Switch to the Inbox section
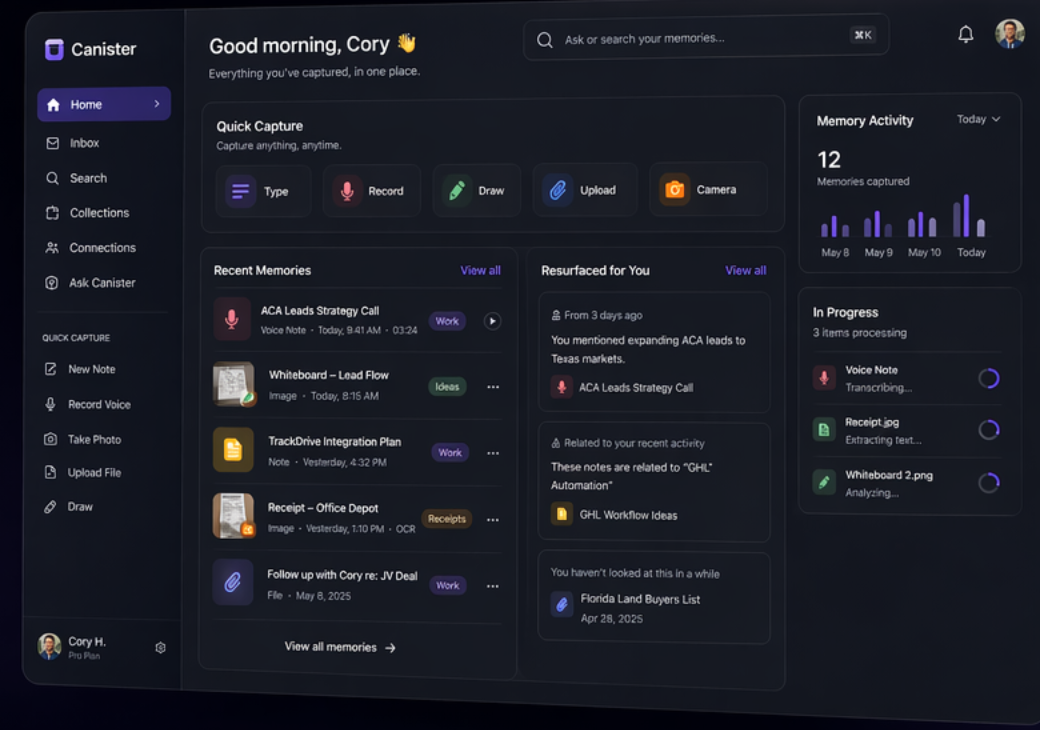 (86, 143)
